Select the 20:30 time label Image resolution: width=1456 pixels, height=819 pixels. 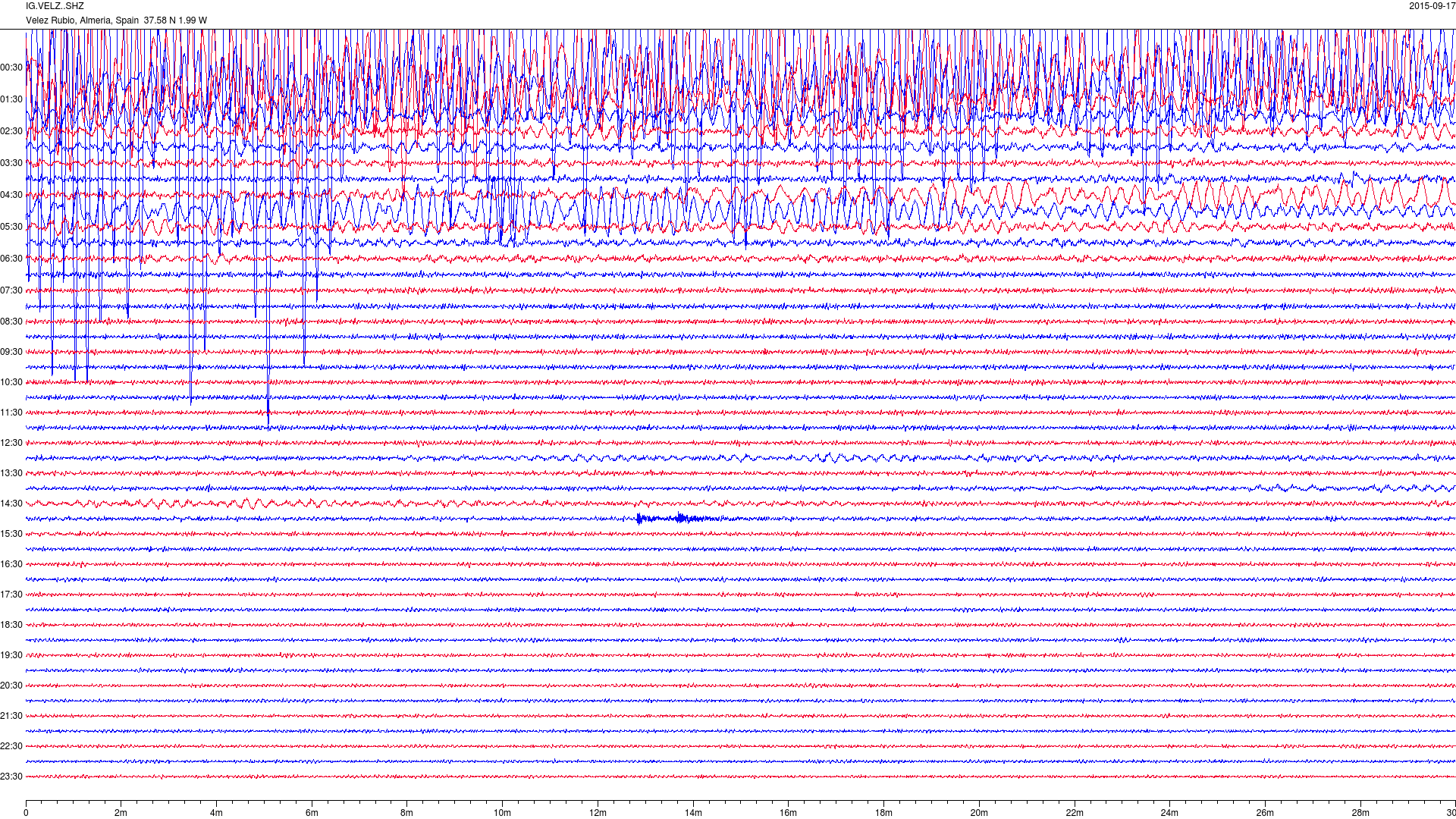coord(11,686)
